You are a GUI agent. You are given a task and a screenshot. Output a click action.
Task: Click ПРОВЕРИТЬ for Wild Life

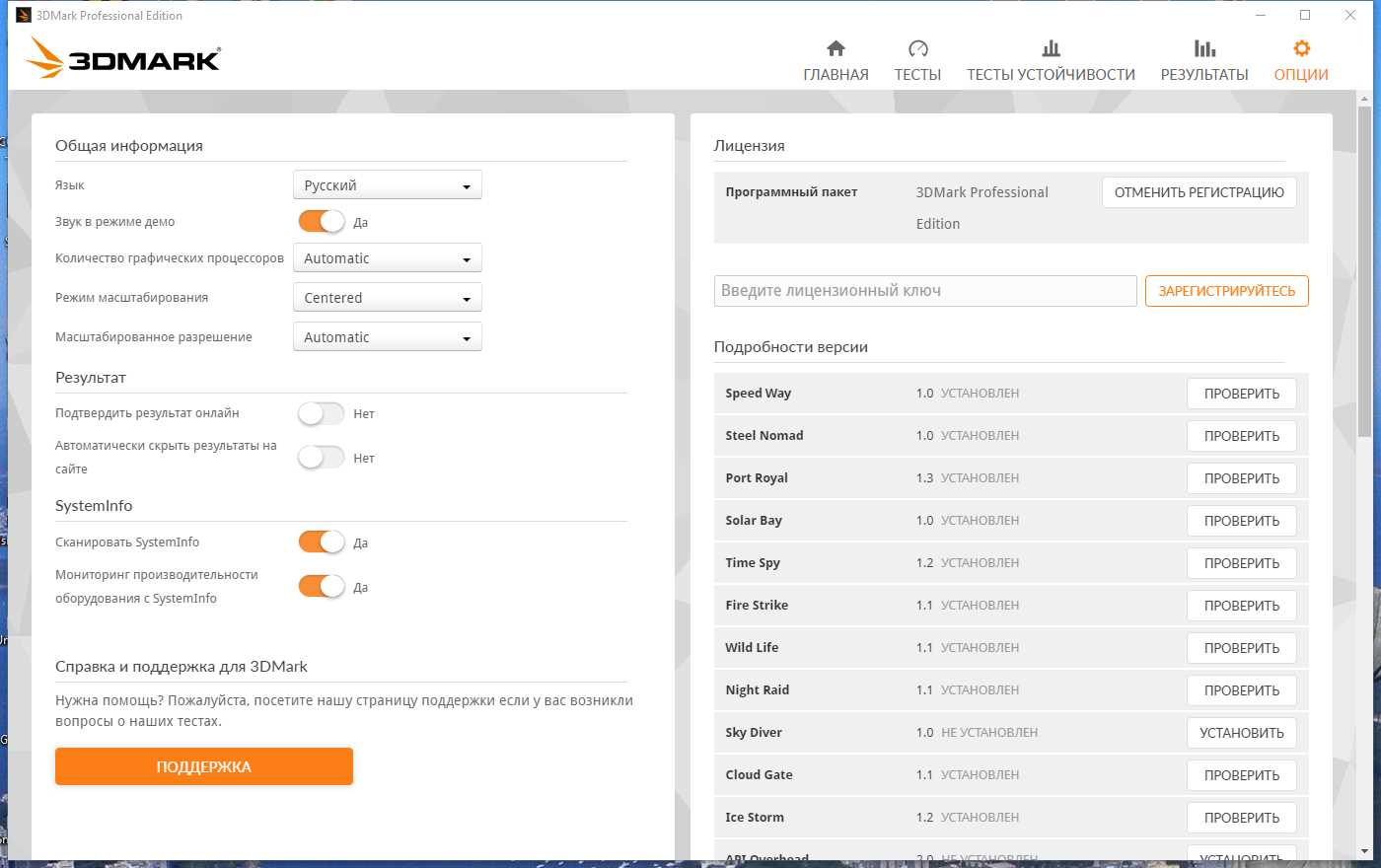[1242, 648]
